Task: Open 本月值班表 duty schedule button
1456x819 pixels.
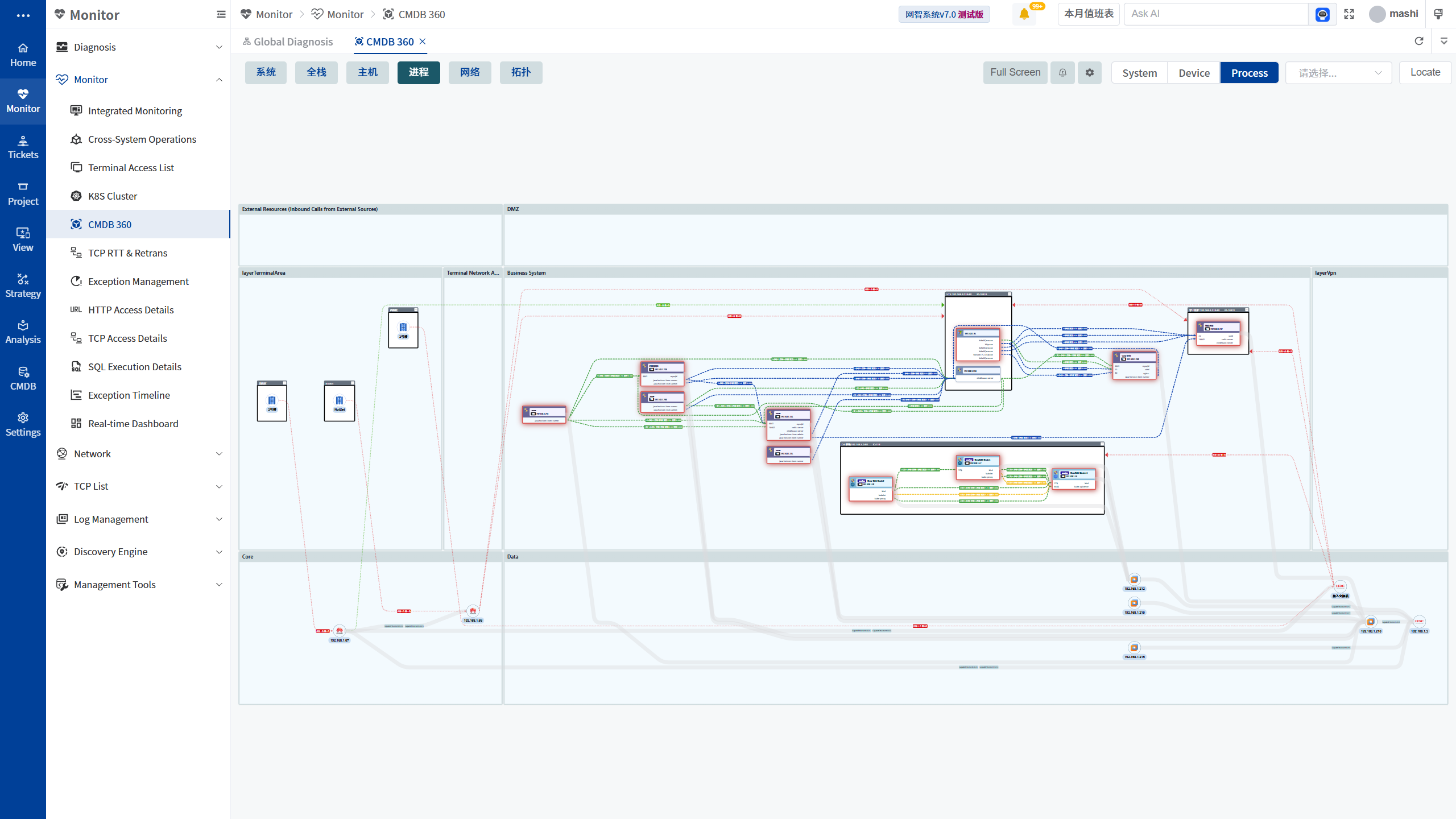Action: click(1089, 14)
